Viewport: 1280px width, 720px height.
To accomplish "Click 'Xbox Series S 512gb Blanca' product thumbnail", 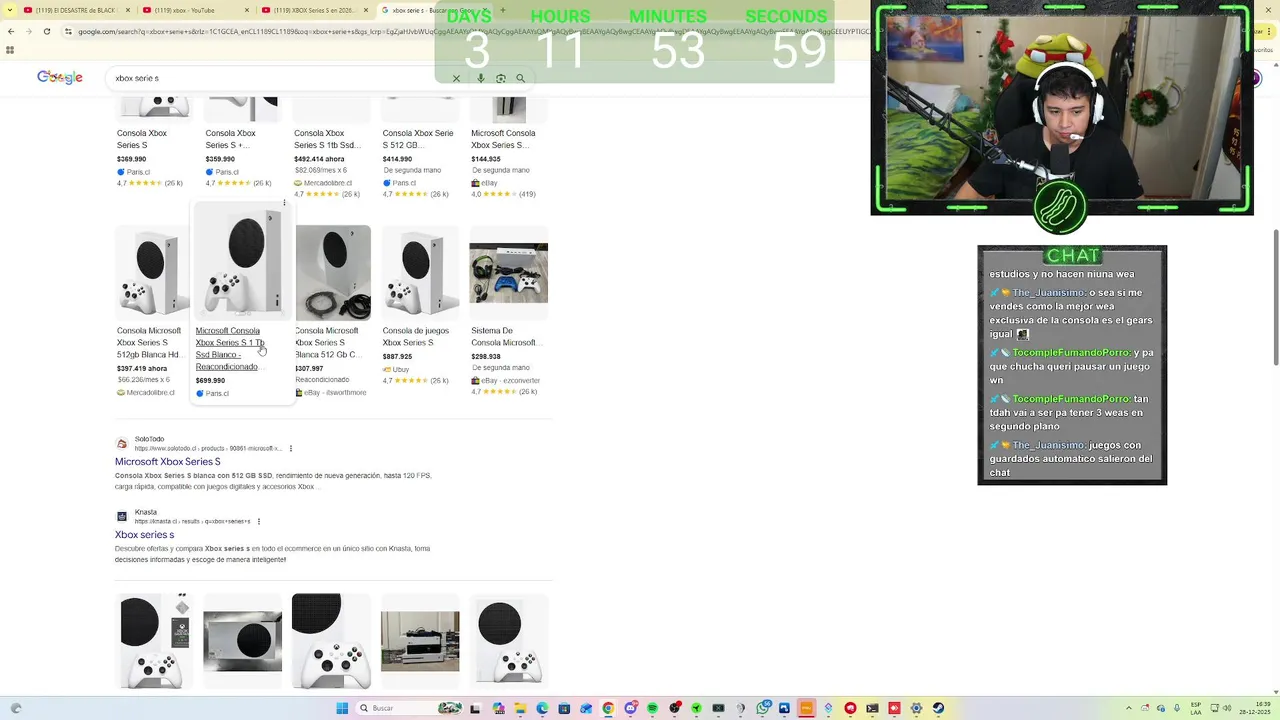I will pyautogui.click(x=153, y=272).
